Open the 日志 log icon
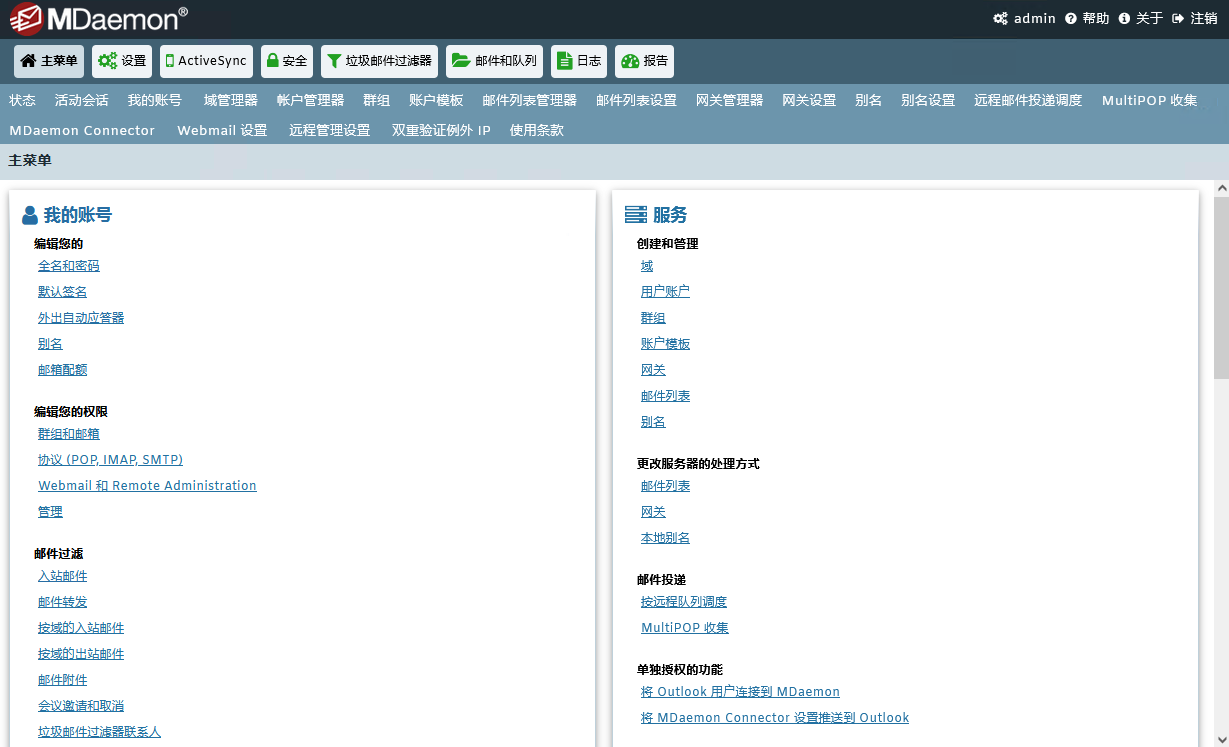 click(x=578, y=61)
